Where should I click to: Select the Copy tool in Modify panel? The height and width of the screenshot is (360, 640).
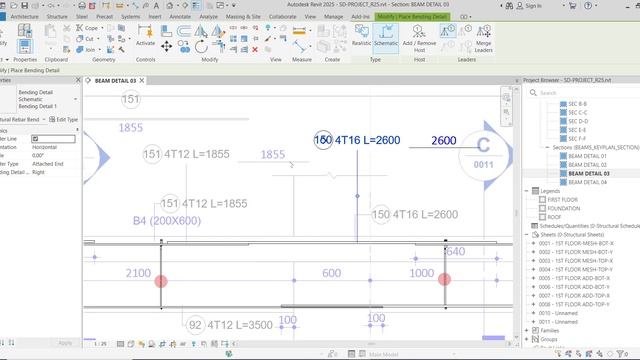184,47
